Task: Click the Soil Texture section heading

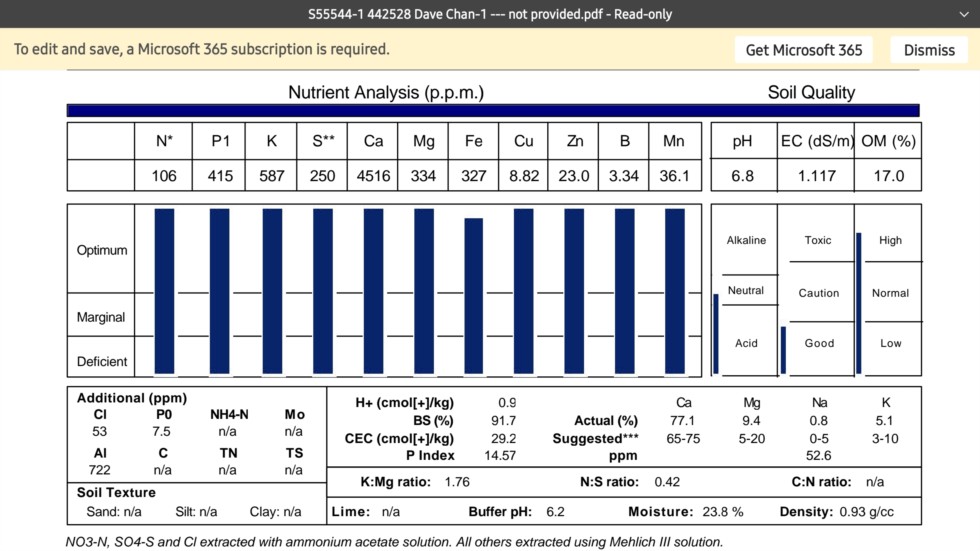Action: 116,492
